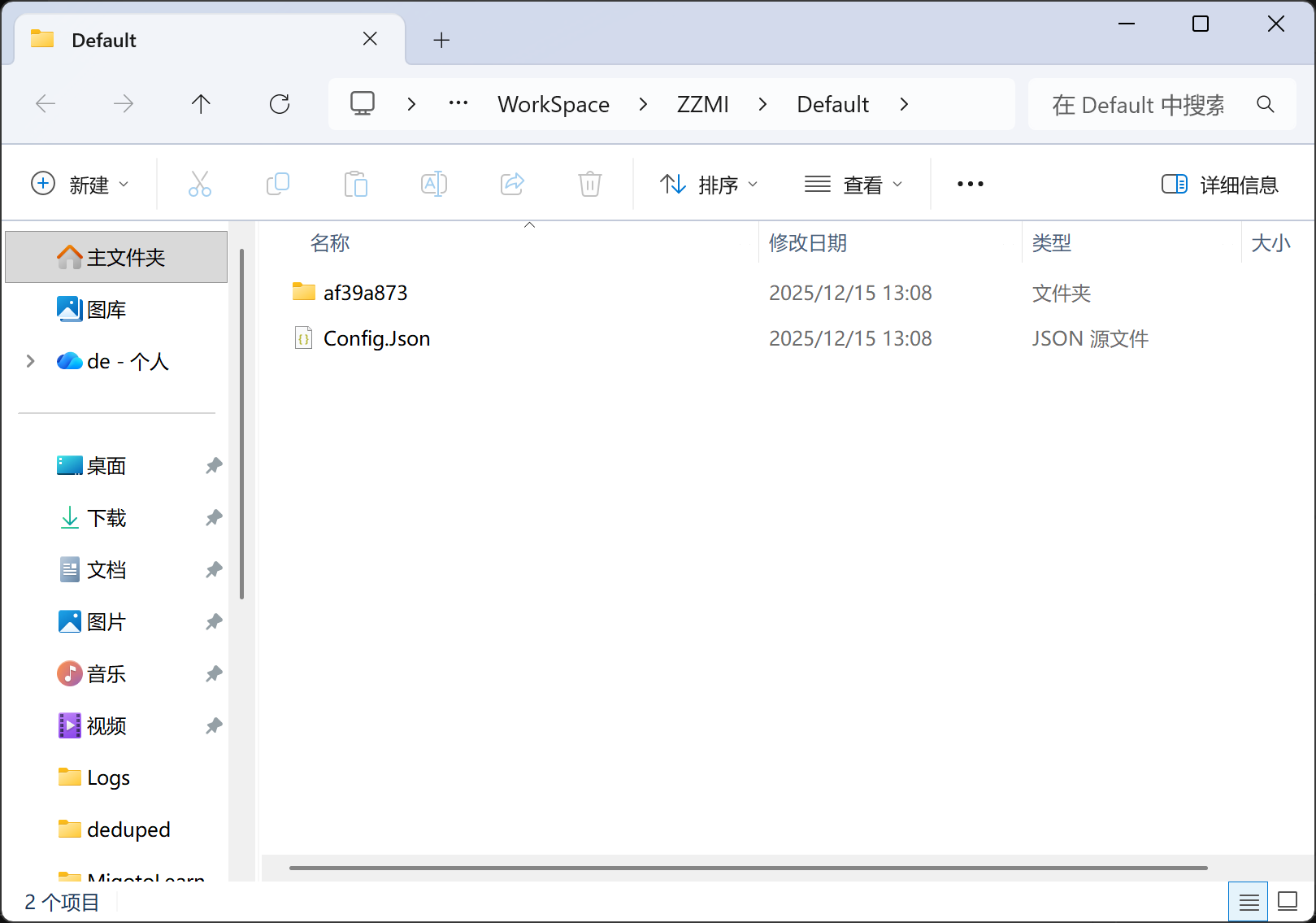Navigate up one folder level
Screen dimensions: 1316x923
201,104
